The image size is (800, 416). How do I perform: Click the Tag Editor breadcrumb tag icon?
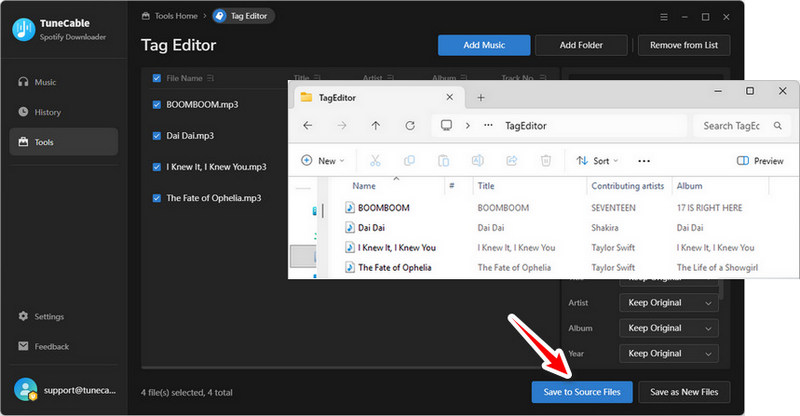220,16
